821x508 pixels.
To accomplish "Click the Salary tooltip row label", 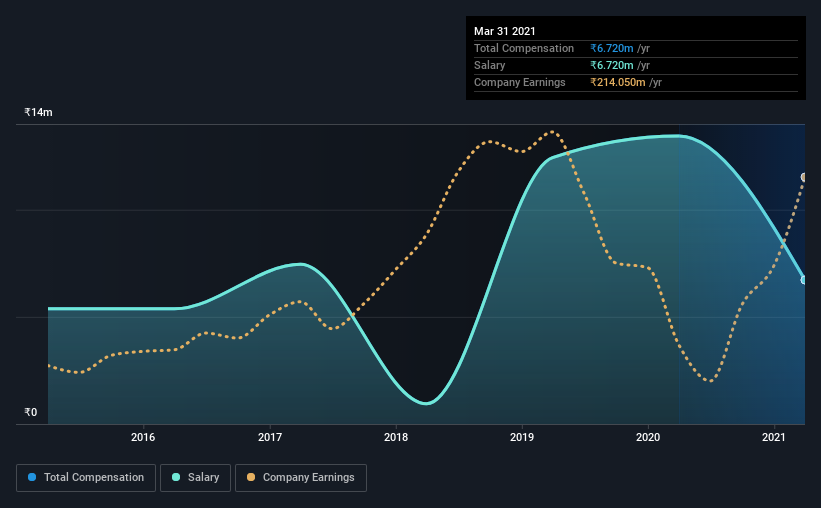I will (x=490, y=65).
